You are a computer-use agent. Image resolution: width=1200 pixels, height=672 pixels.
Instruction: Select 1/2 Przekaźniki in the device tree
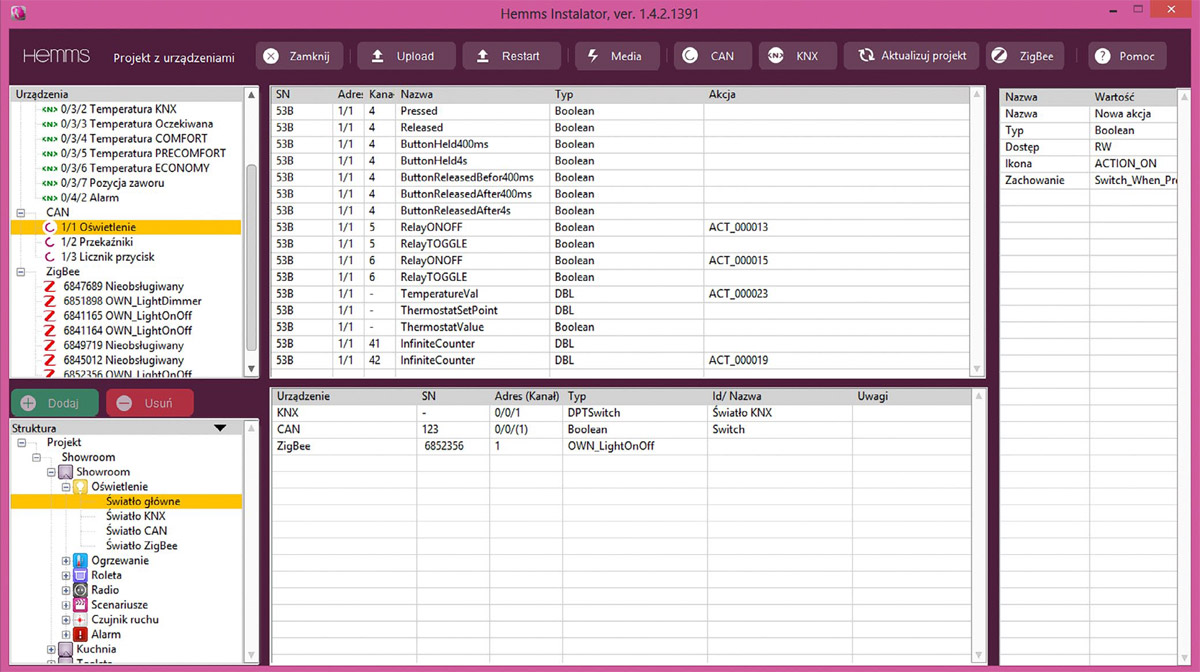[x=96, y=242]
